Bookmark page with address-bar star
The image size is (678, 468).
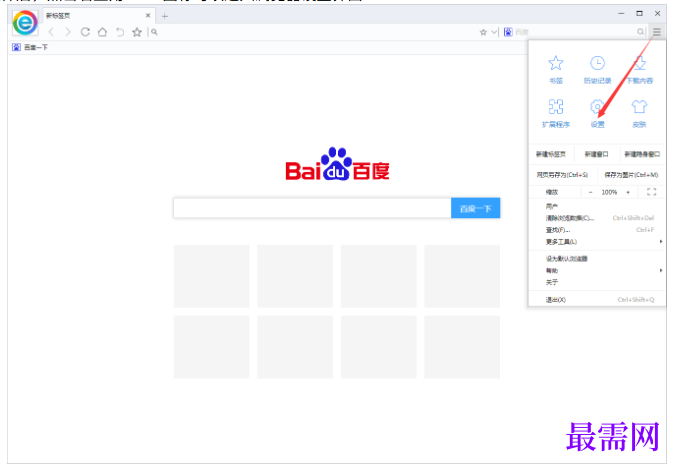[483, 32]
